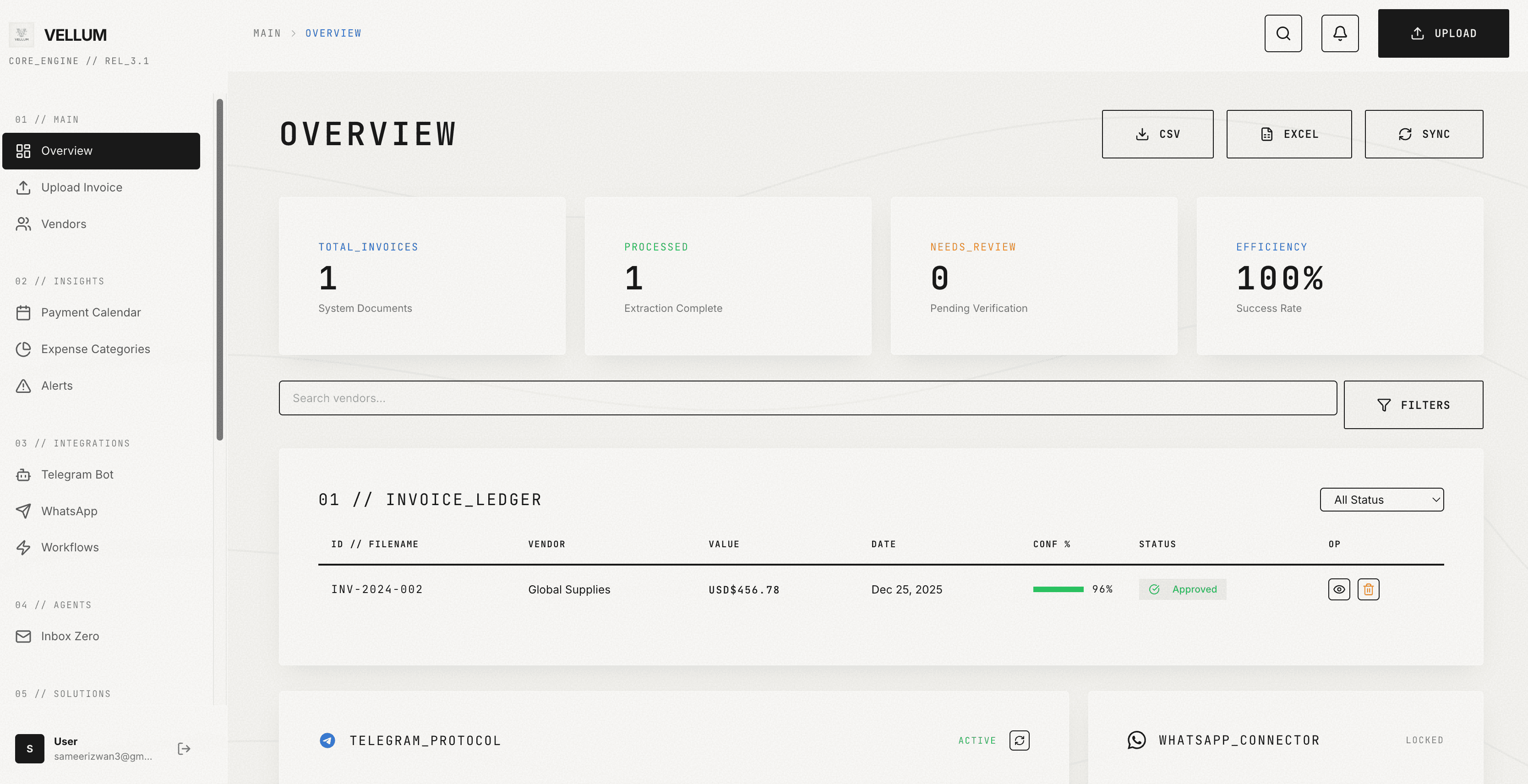Viewport: 1528px width, 784px height.
Task: Open the FILTERS panel
Action: click(x=1413, y=404)
